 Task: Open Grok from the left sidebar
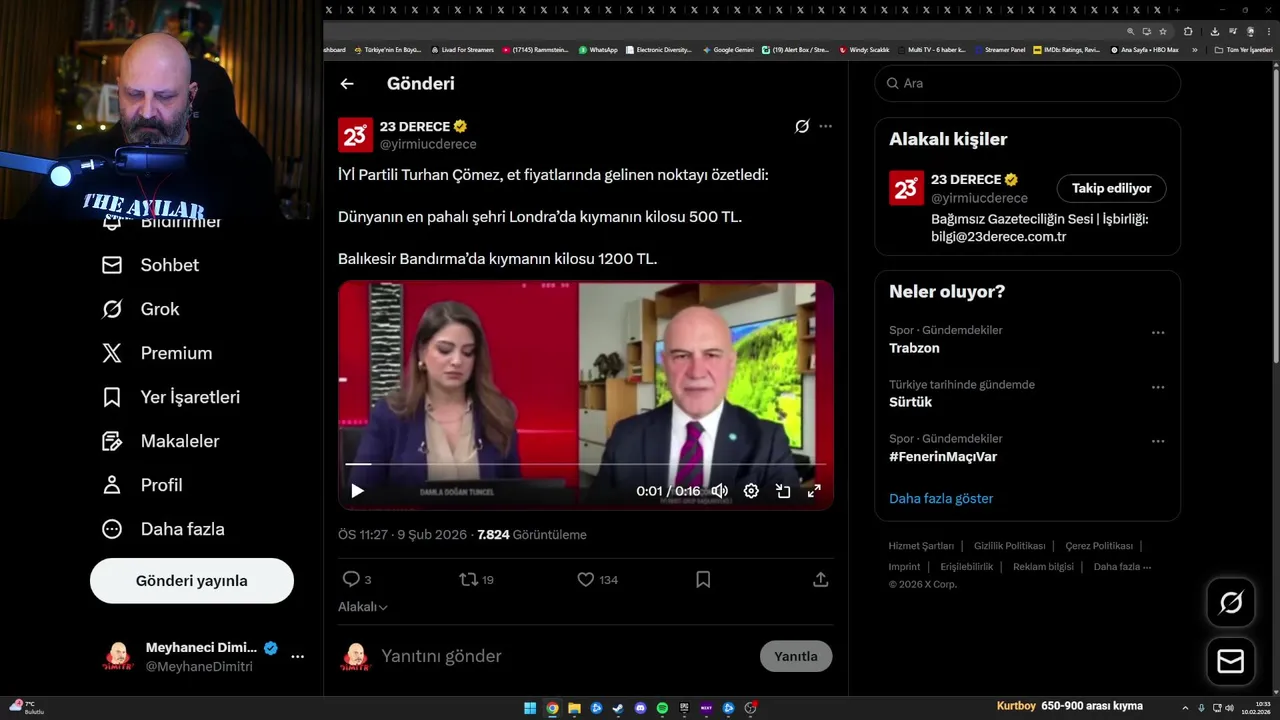tap(140, 309)
